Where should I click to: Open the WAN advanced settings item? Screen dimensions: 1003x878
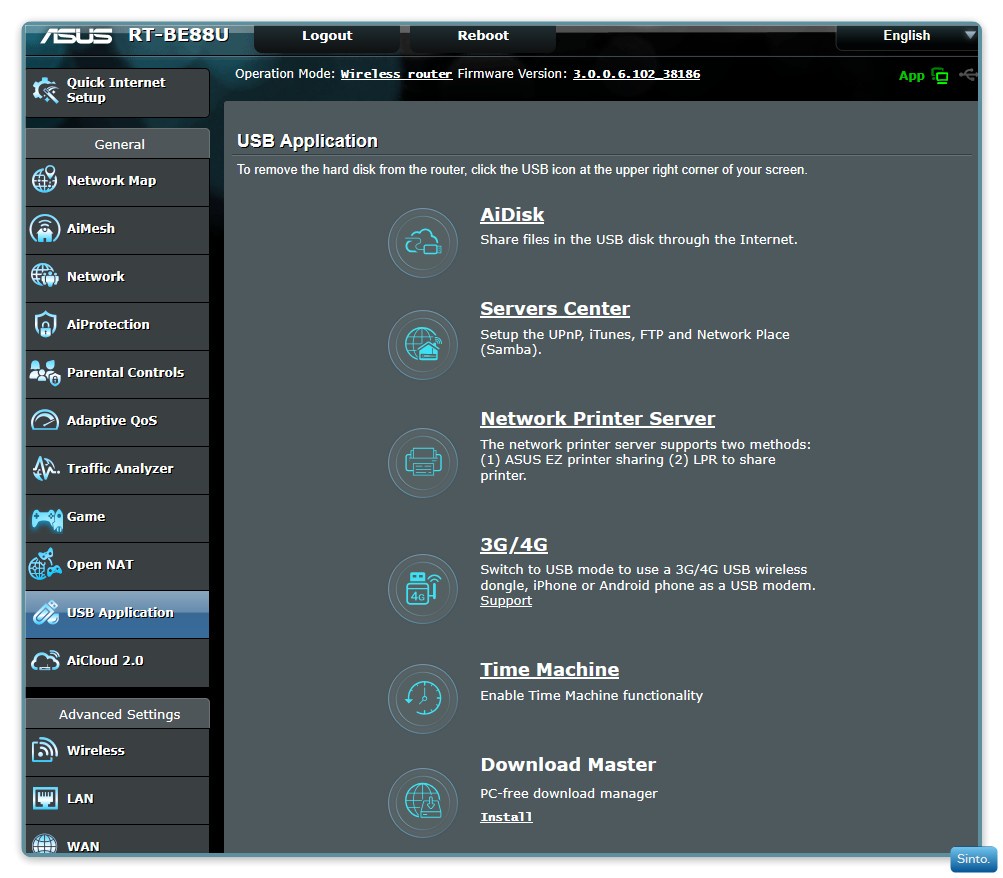[117, 838]
